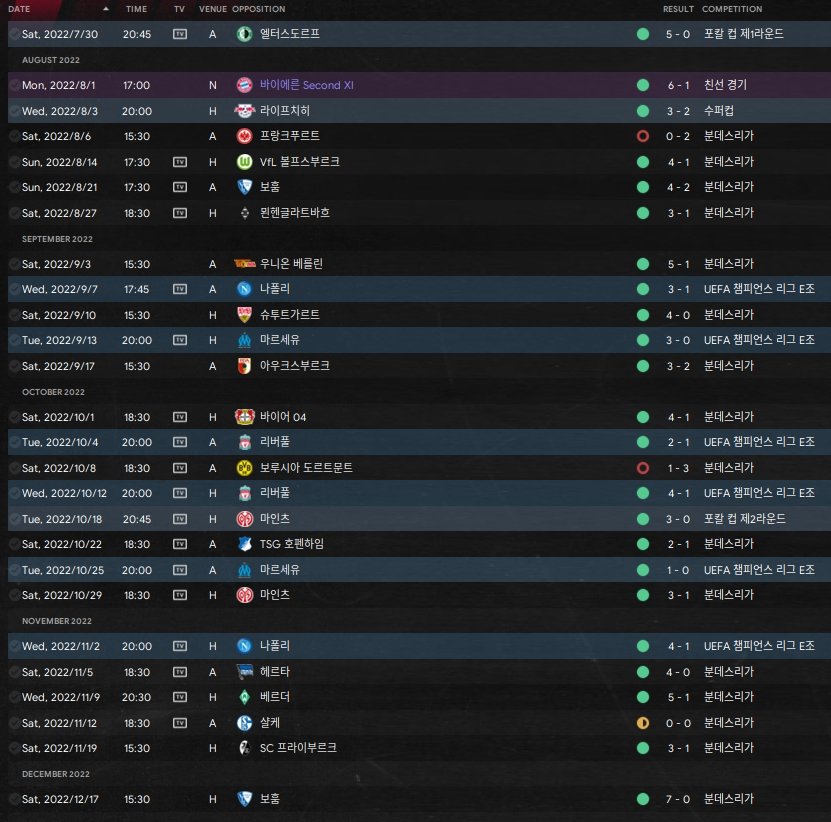Click the TV icon in the 엘터스도르프 row

click(x=180, y=34)
